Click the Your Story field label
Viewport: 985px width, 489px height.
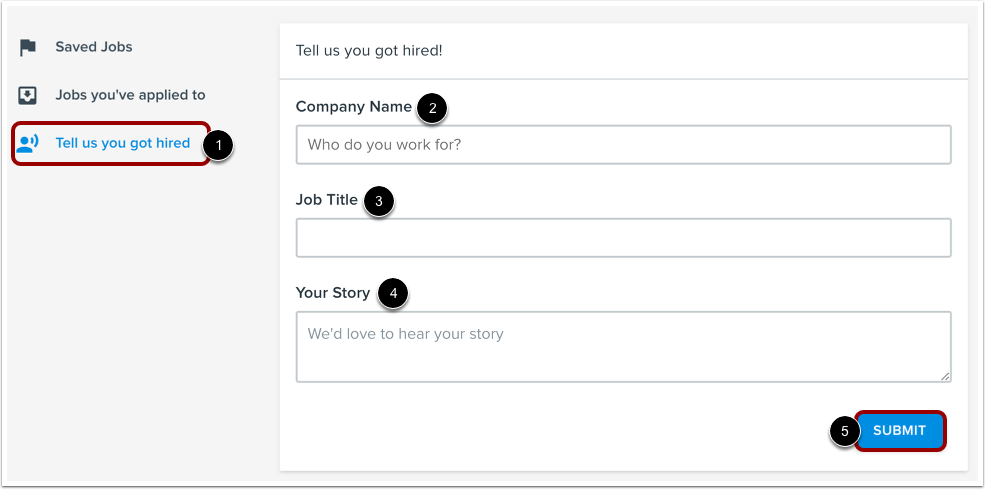point(333,293)
